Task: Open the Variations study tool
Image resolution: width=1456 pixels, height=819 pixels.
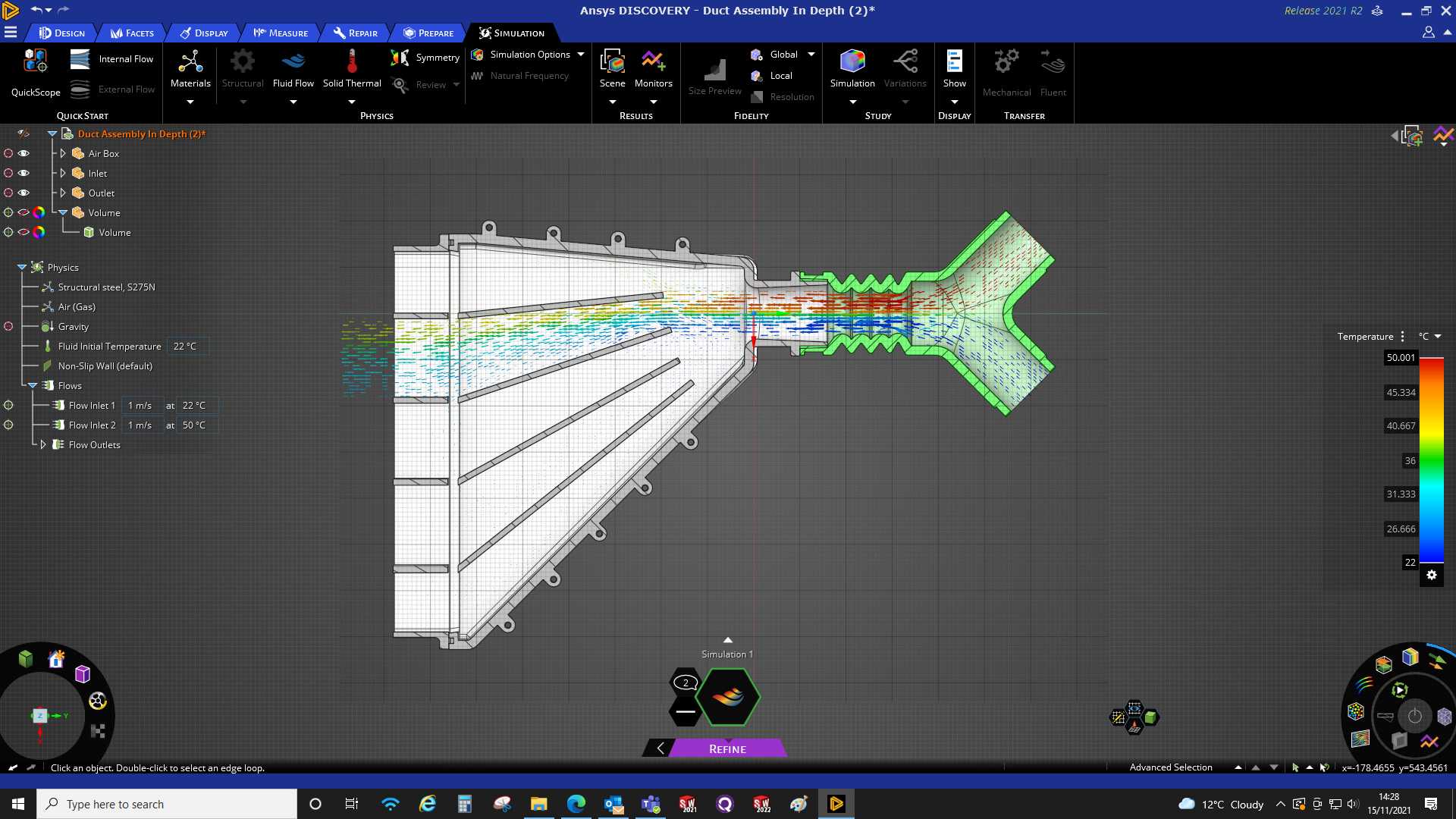Action: (905, 70)
